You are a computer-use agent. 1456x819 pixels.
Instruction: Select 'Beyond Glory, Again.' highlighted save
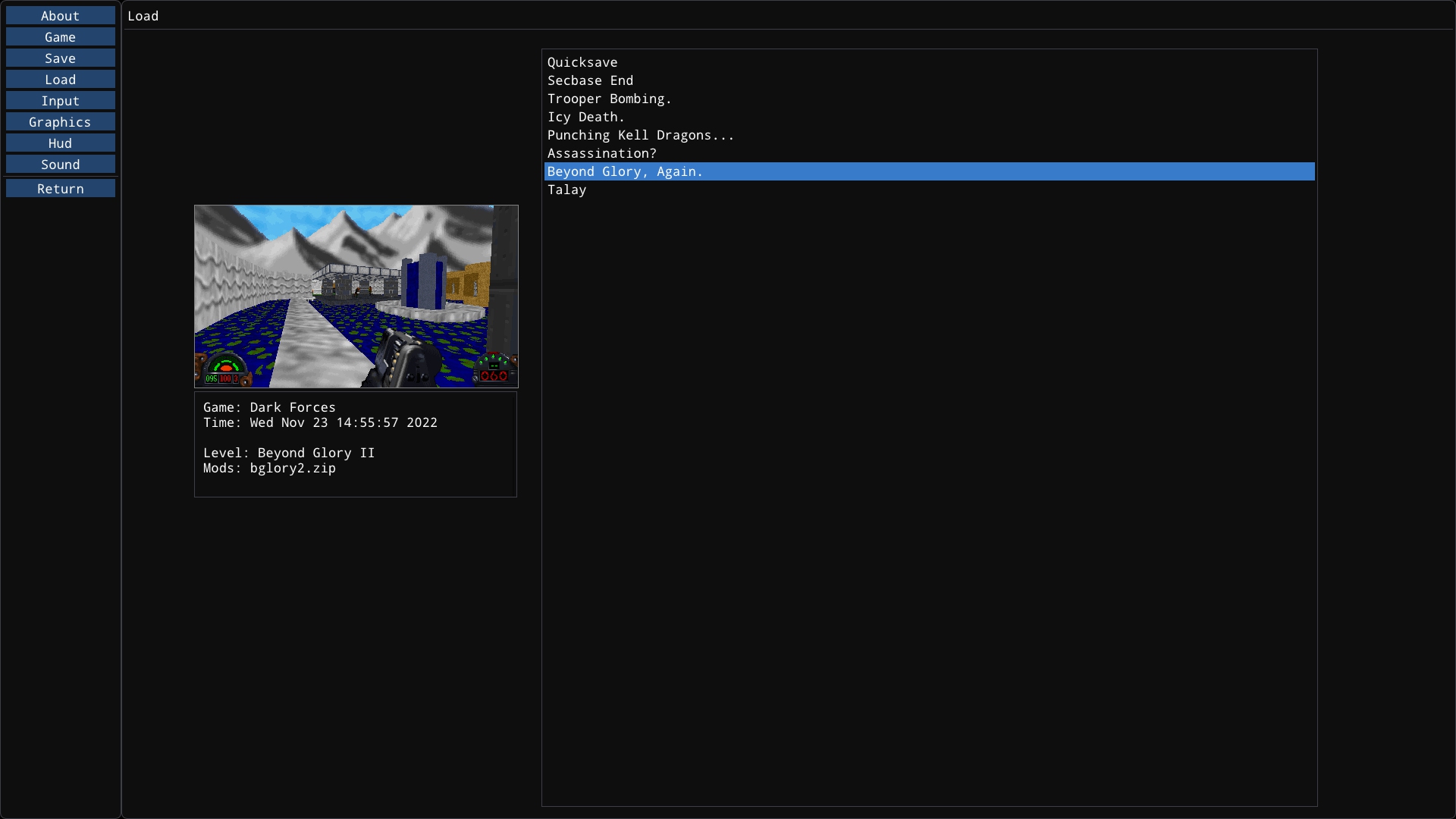coord(928,171)
